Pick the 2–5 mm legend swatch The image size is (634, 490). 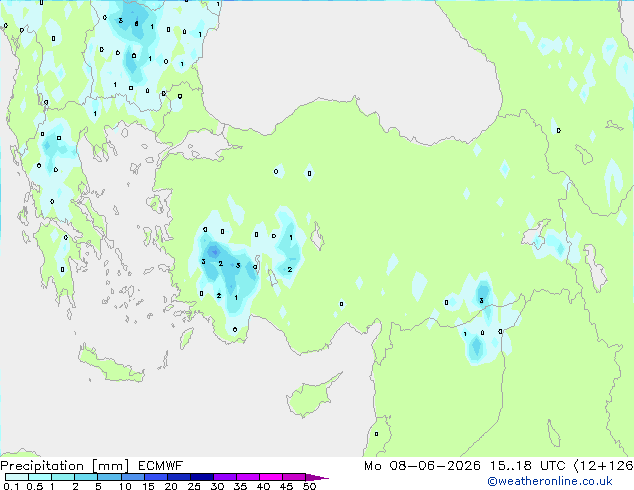pos(86,477)
